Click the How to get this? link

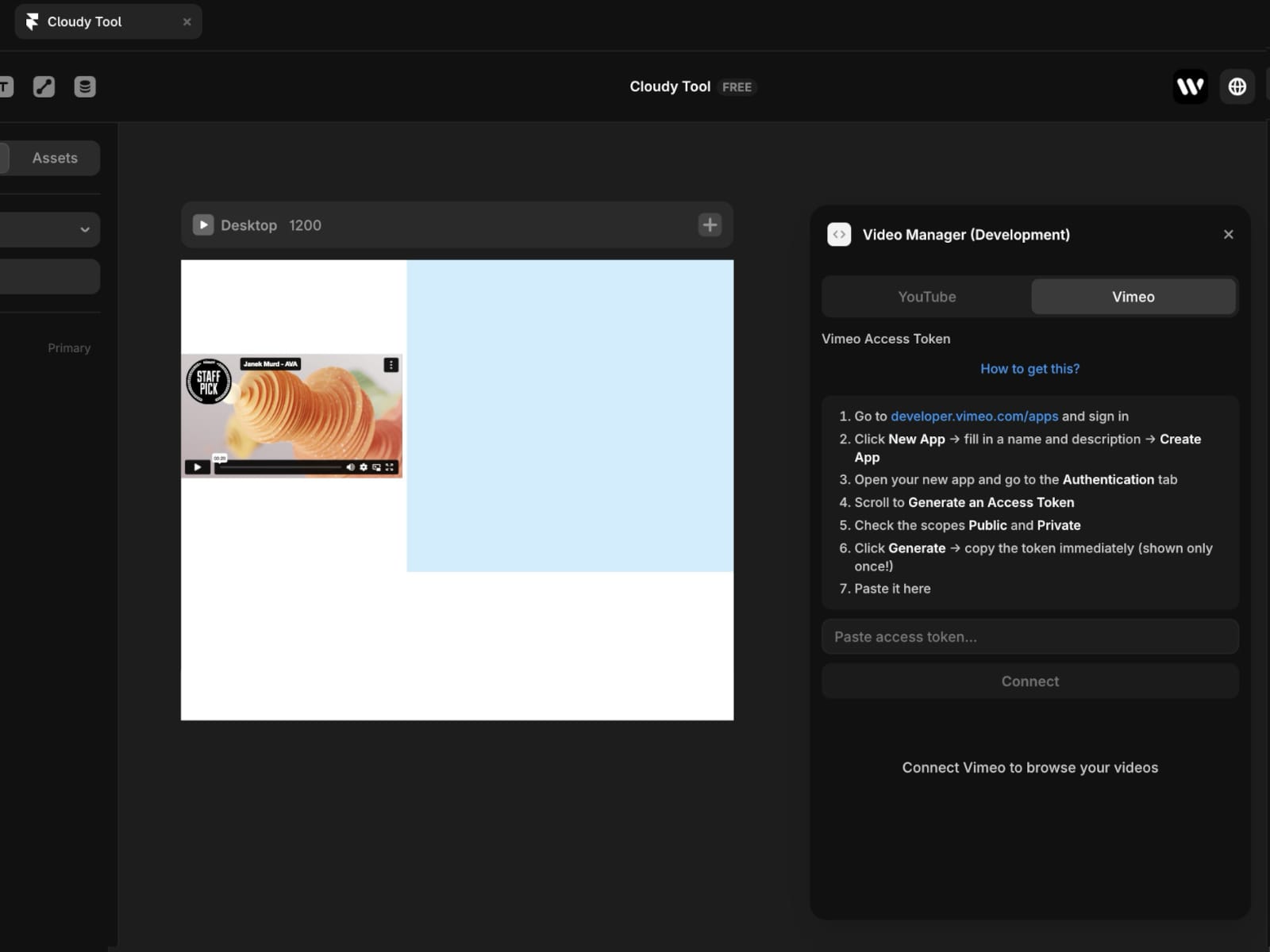(x=1030, y=369)
